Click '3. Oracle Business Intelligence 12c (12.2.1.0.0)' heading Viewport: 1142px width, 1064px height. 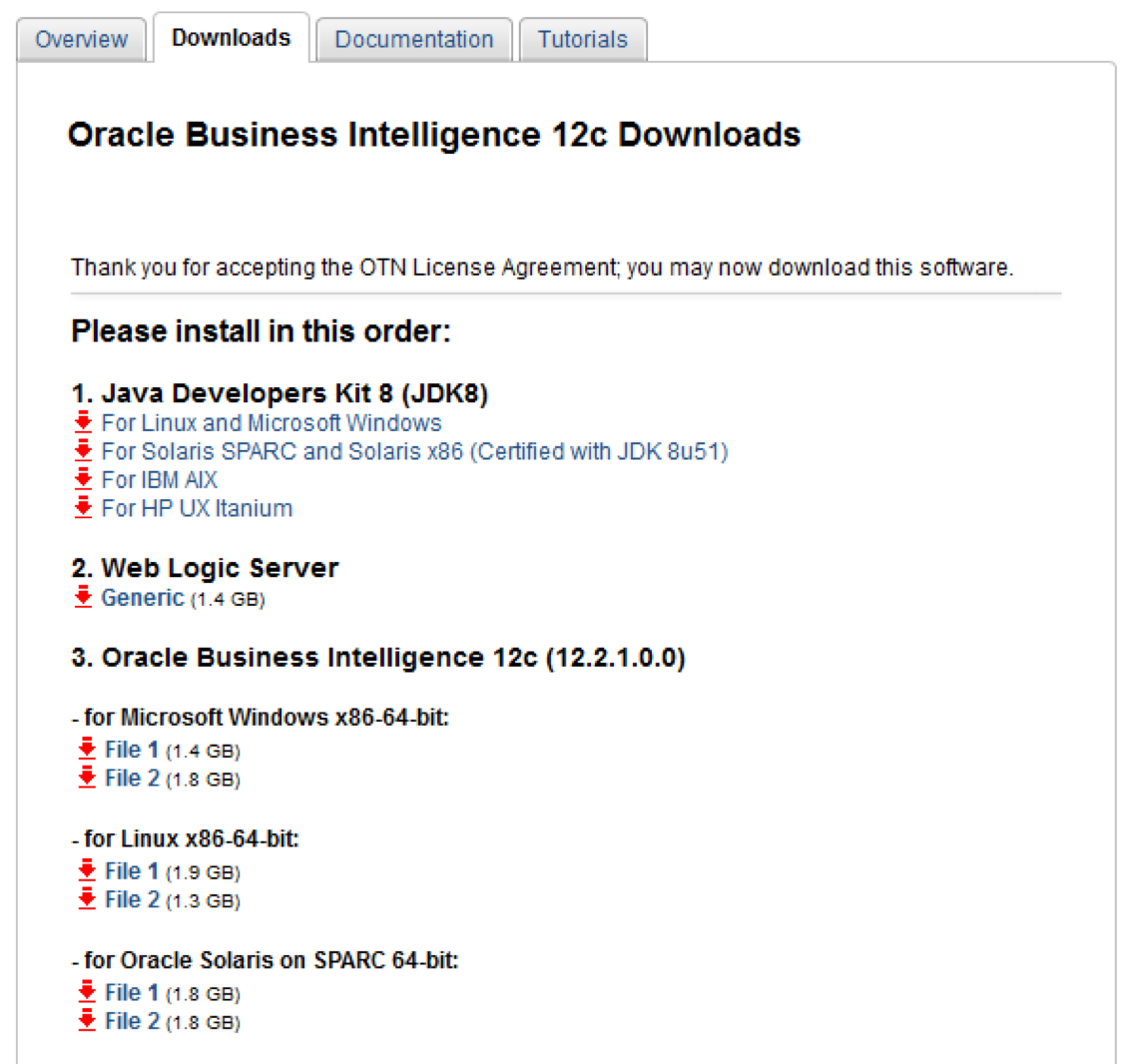coord(378,658)
